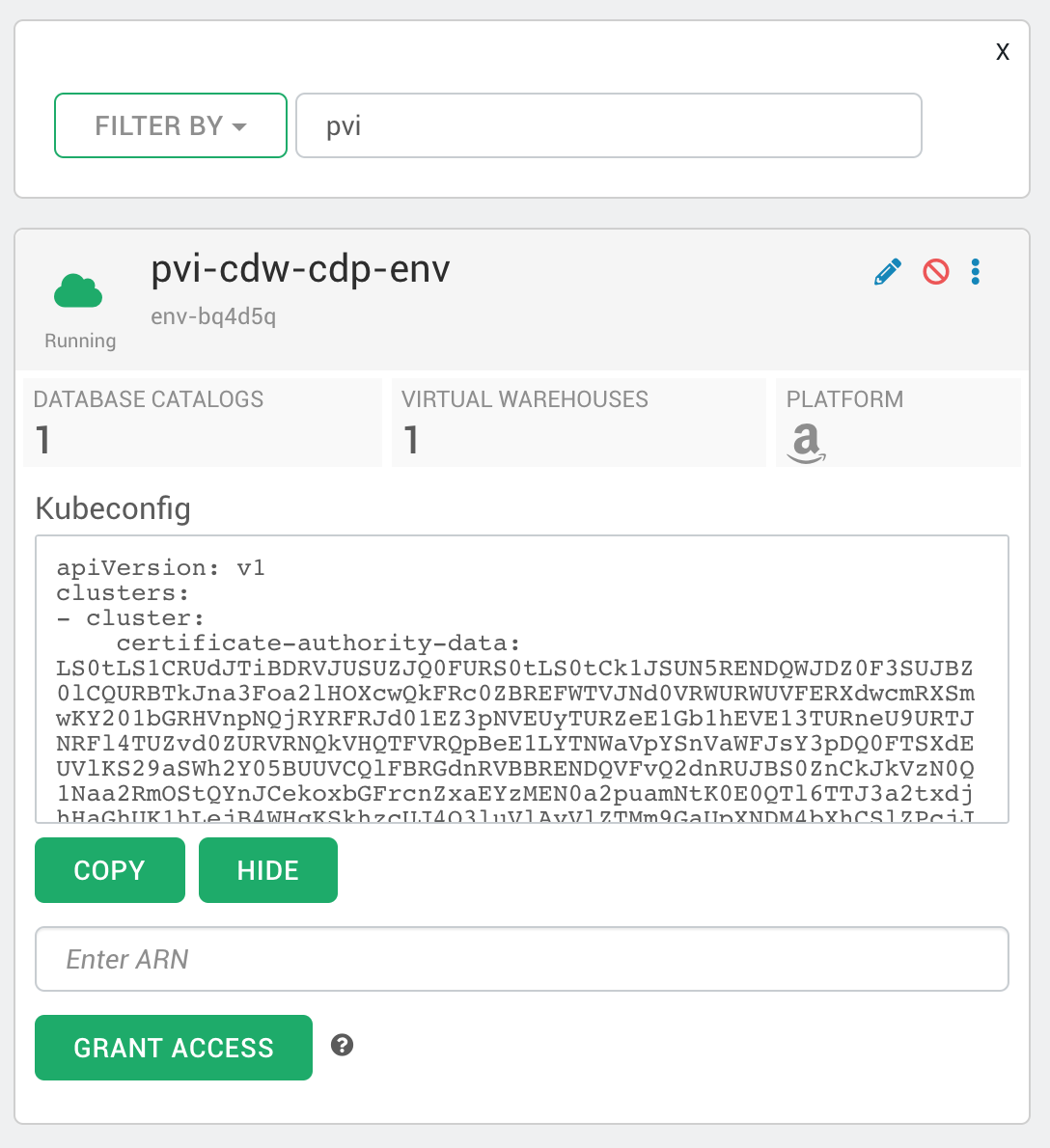Click the dropdown arrow on Filter By
This screenshot has width=1050, height=1148.
pyautogui.click(x=238, y=125)
